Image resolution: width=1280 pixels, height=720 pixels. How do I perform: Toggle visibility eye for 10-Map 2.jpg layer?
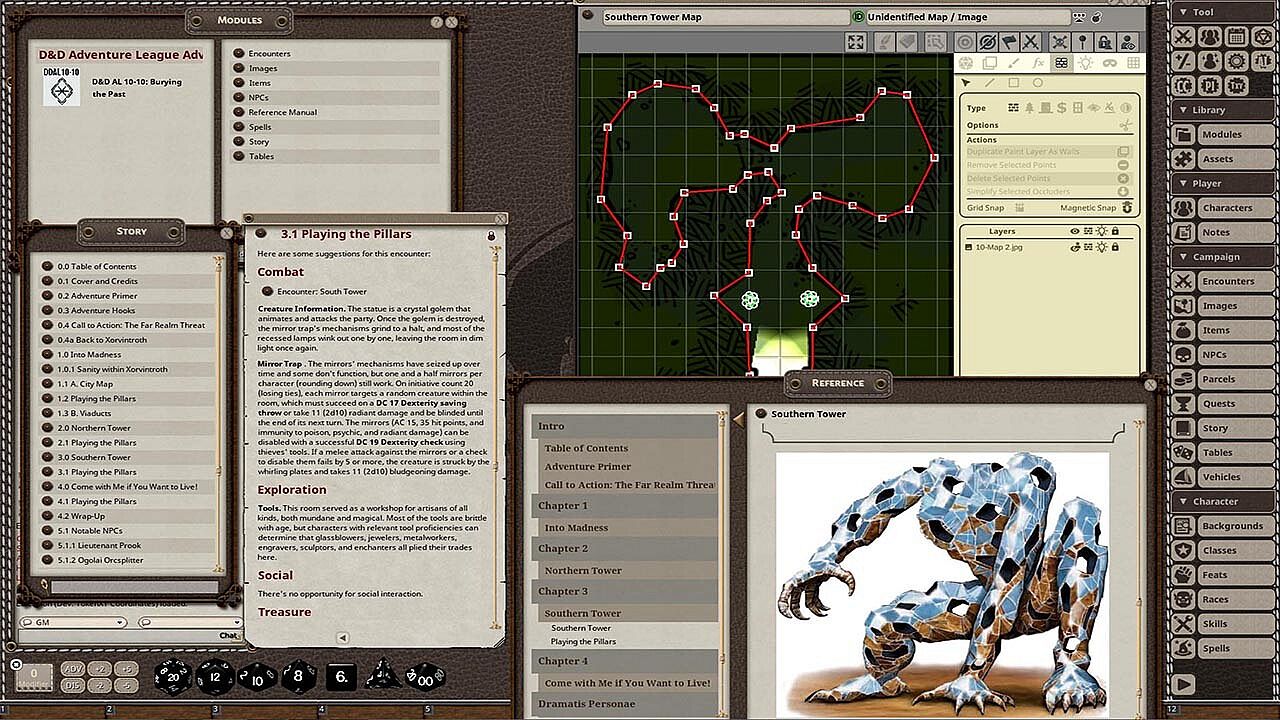click(1076, 247)
